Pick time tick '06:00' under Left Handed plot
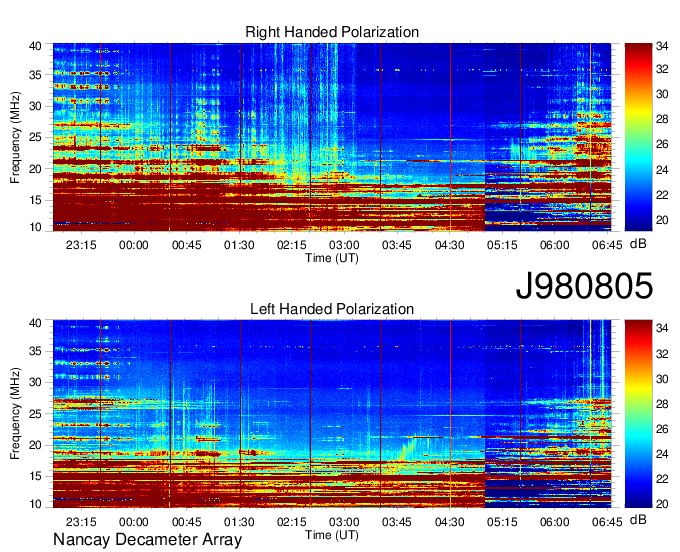Image resolution: width=680 pixels, height=552 pixels. pyautogui.click(x=555, y=522)
